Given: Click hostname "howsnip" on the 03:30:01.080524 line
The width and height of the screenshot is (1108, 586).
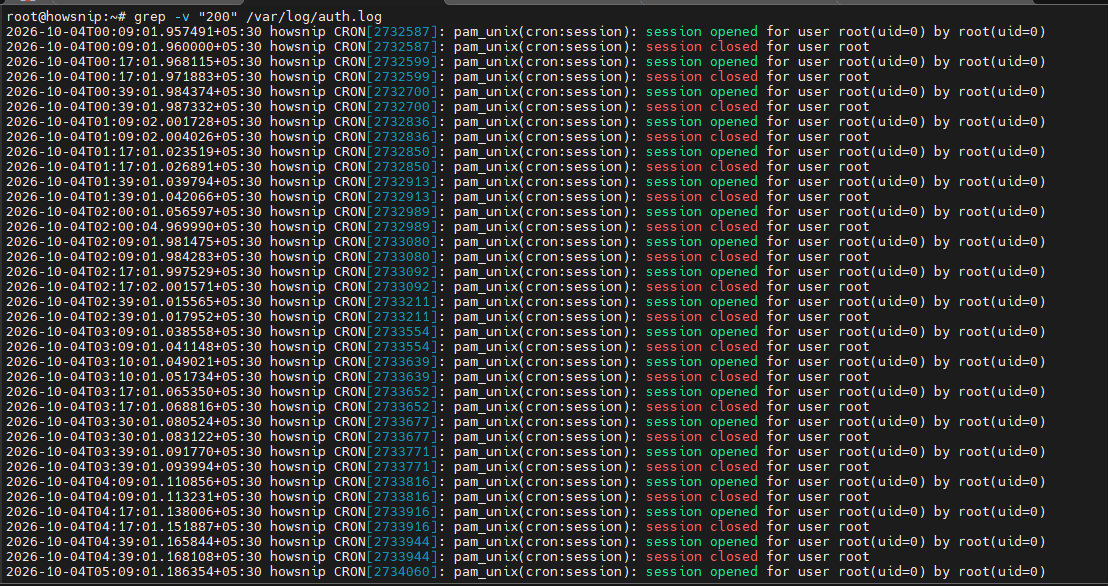Looking at the screenshot, I should coord(297,422).
